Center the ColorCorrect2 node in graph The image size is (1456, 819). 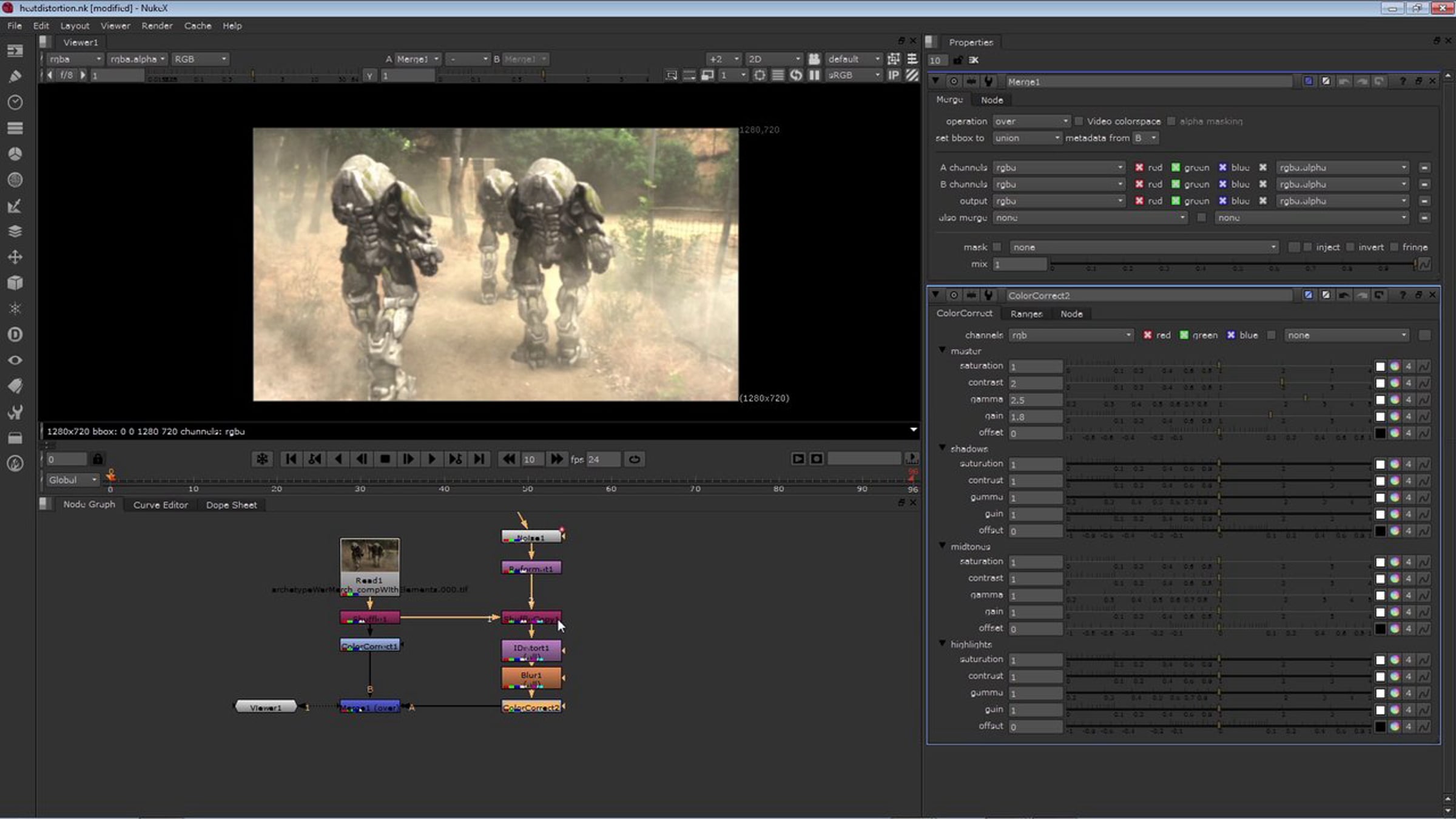tap(954, 295)
